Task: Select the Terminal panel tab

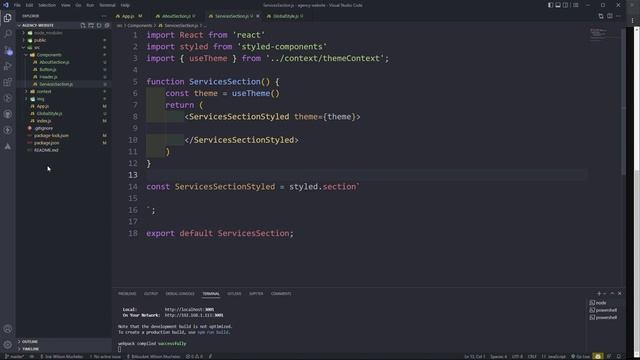Action: [211, 293]
